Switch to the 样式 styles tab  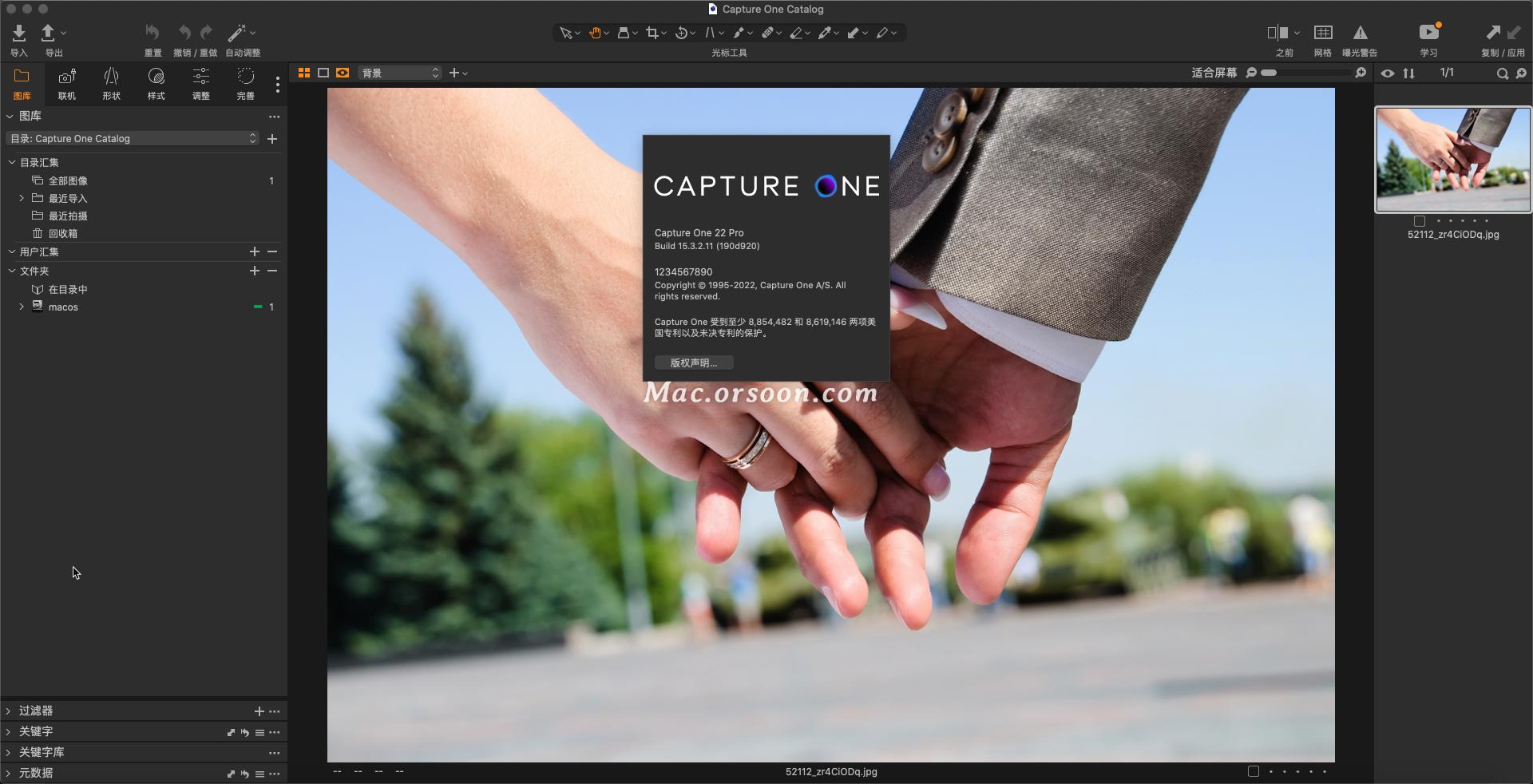156,82
